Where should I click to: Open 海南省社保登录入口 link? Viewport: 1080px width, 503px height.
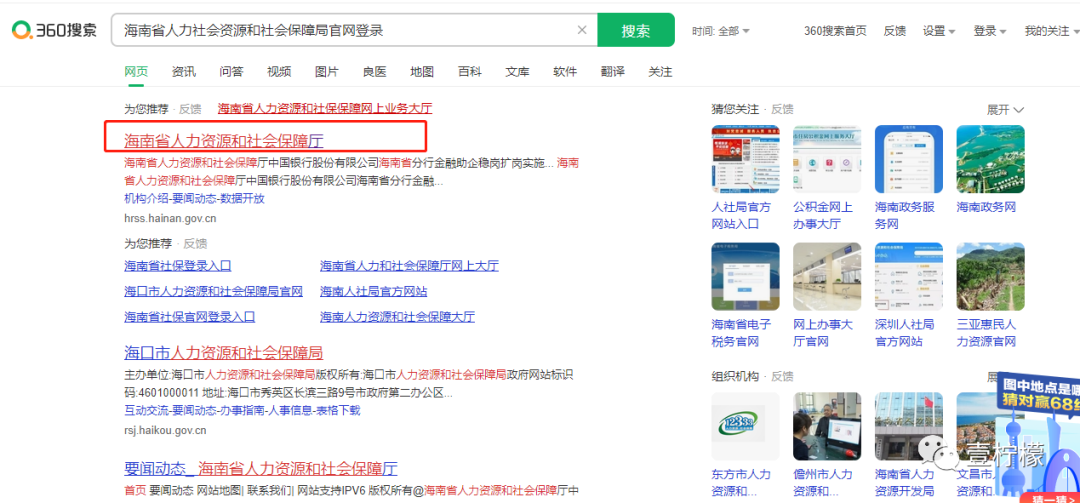point(178,266)
